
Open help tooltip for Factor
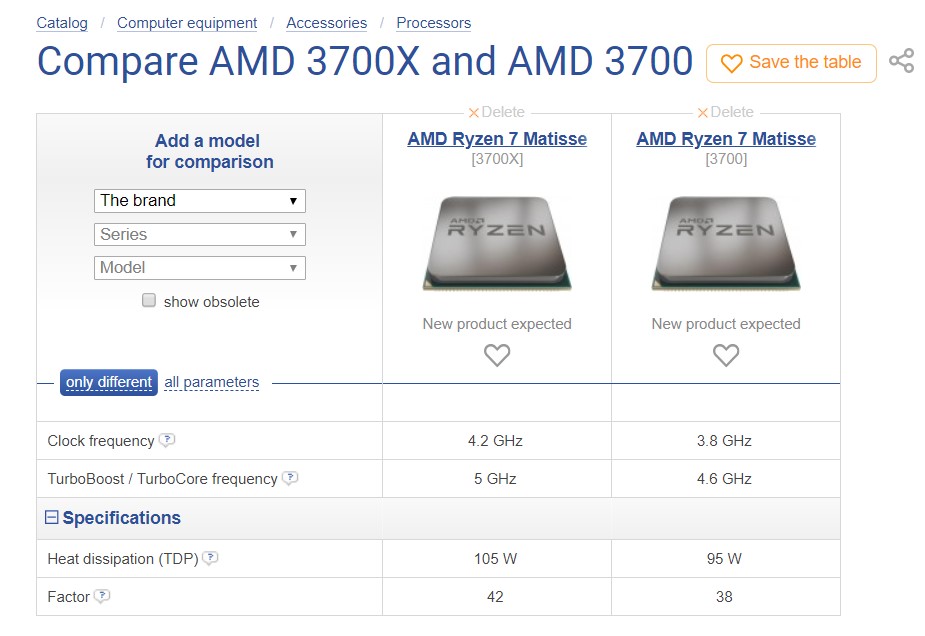(x=102, y=595)
